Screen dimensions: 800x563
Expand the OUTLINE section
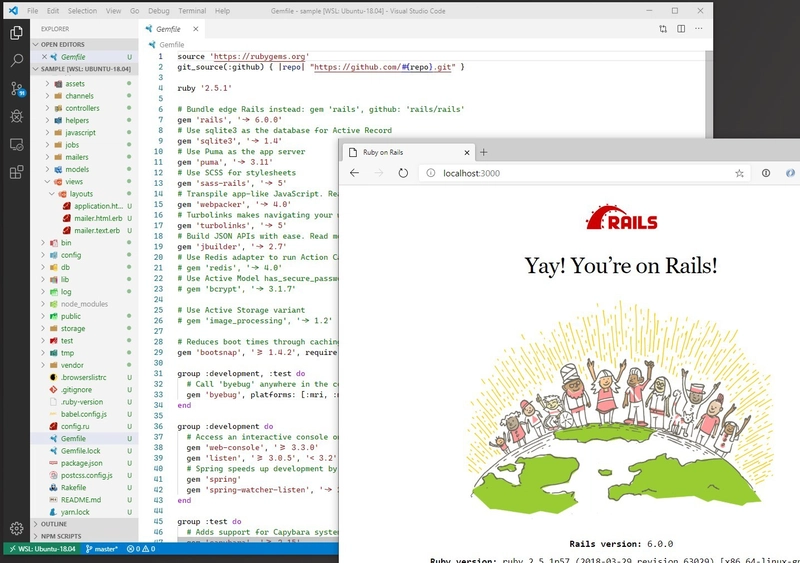54,523
